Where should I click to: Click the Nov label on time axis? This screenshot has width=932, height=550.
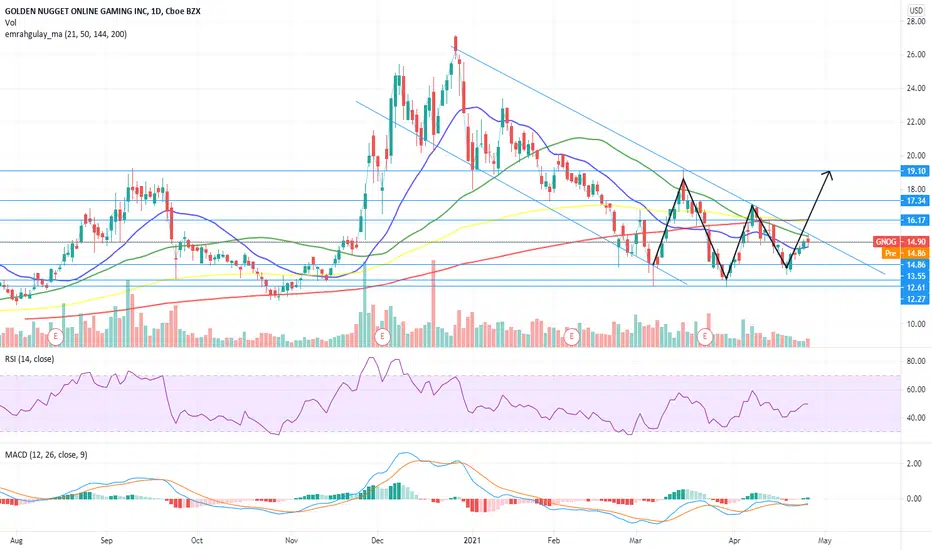[291, 540]
